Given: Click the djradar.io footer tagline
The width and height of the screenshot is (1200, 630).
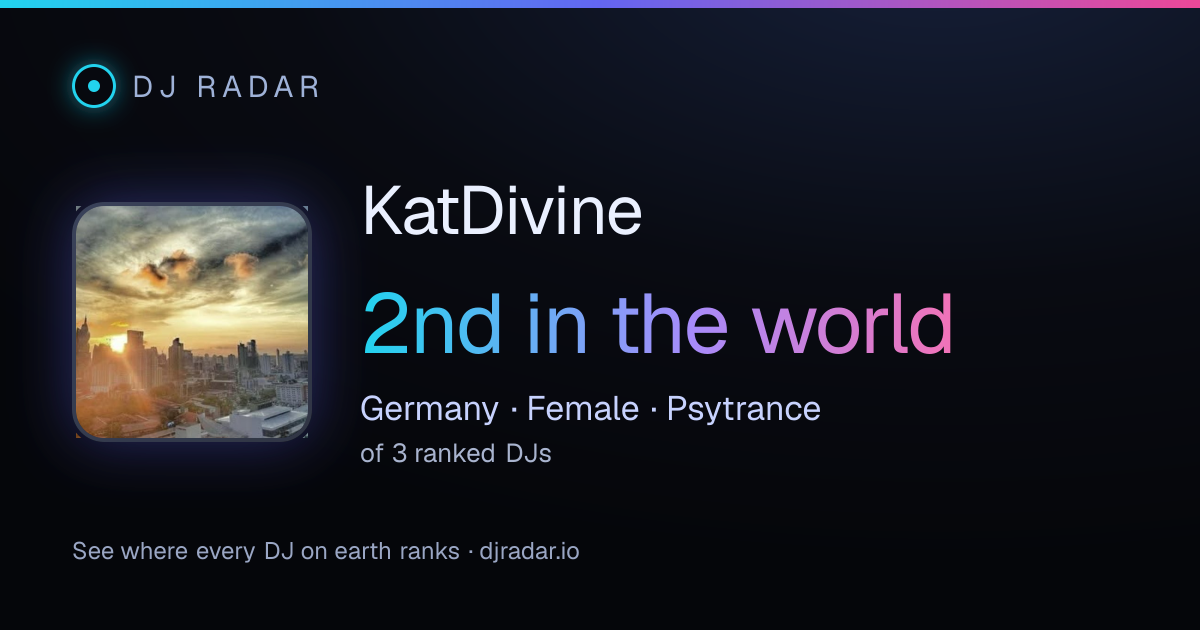Looking at the screenshot, I should pos(326,551).
